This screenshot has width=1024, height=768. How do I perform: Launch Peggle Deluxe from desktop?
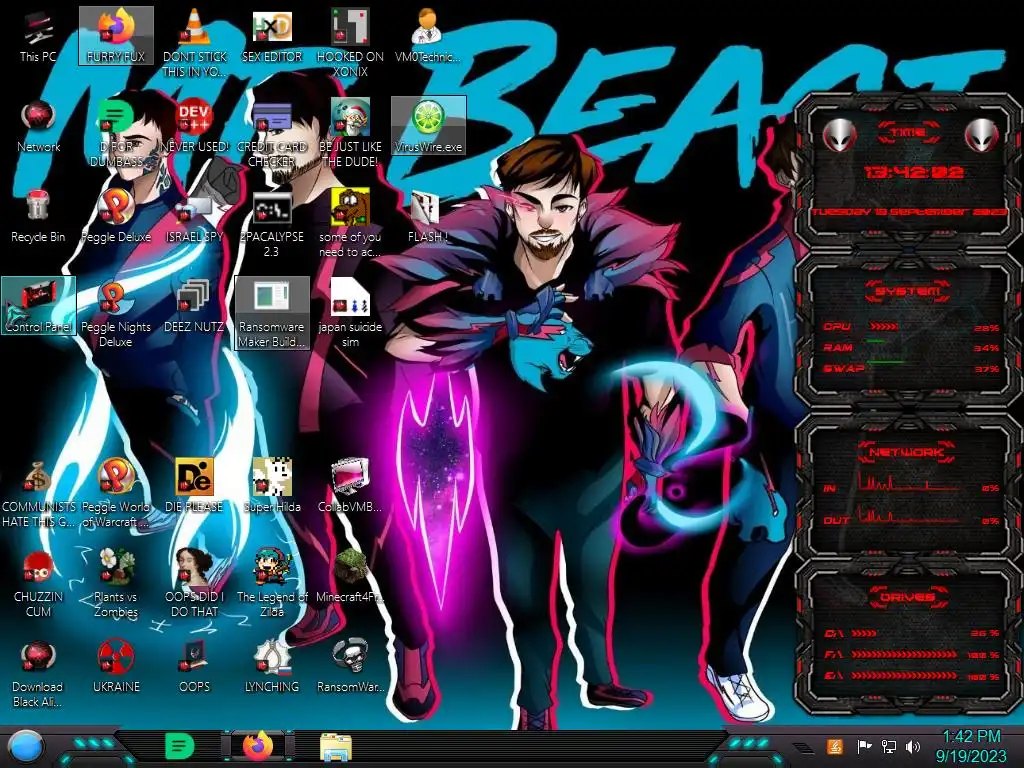point(116,217)
